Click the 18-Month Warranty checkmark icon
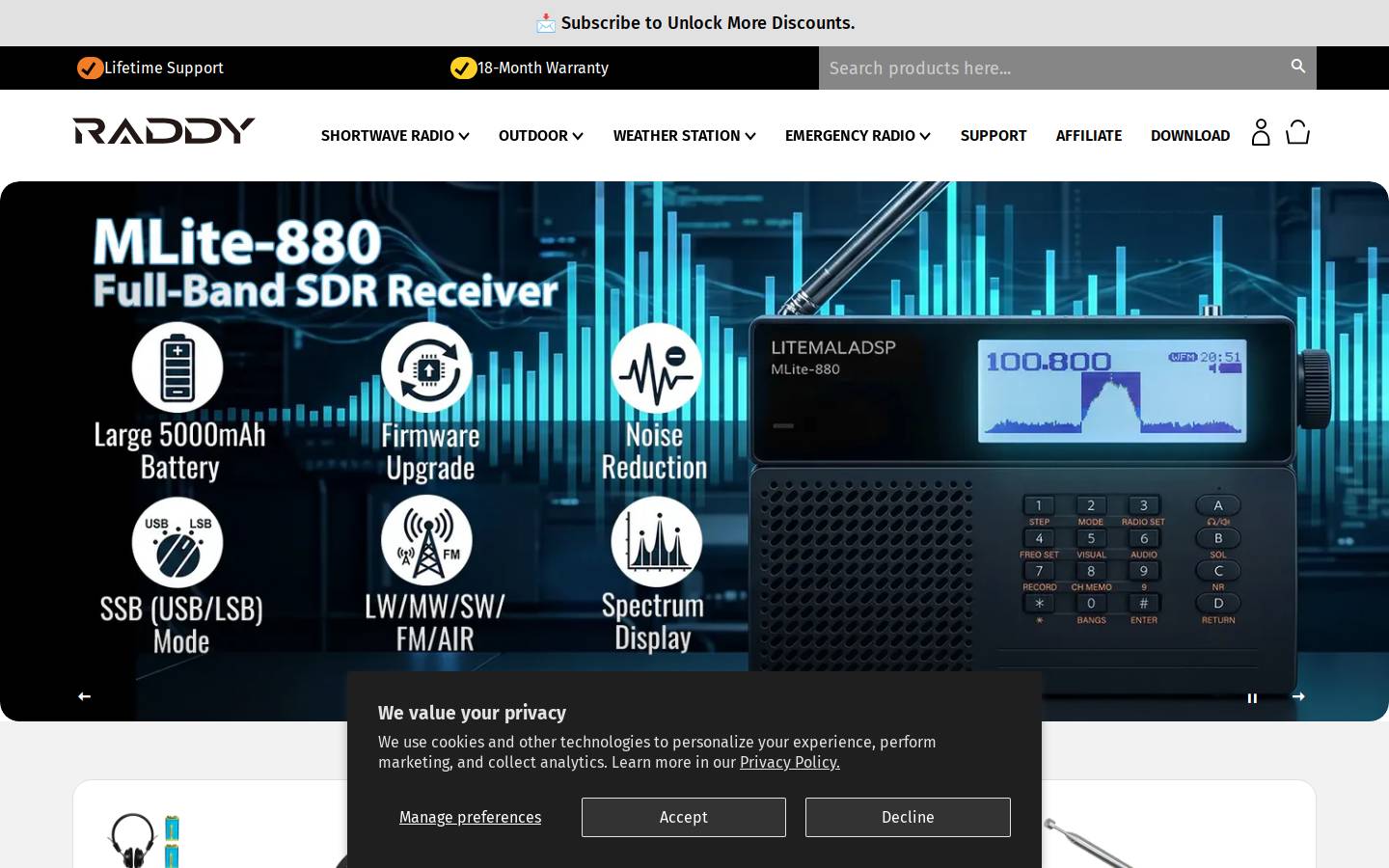 463,68
